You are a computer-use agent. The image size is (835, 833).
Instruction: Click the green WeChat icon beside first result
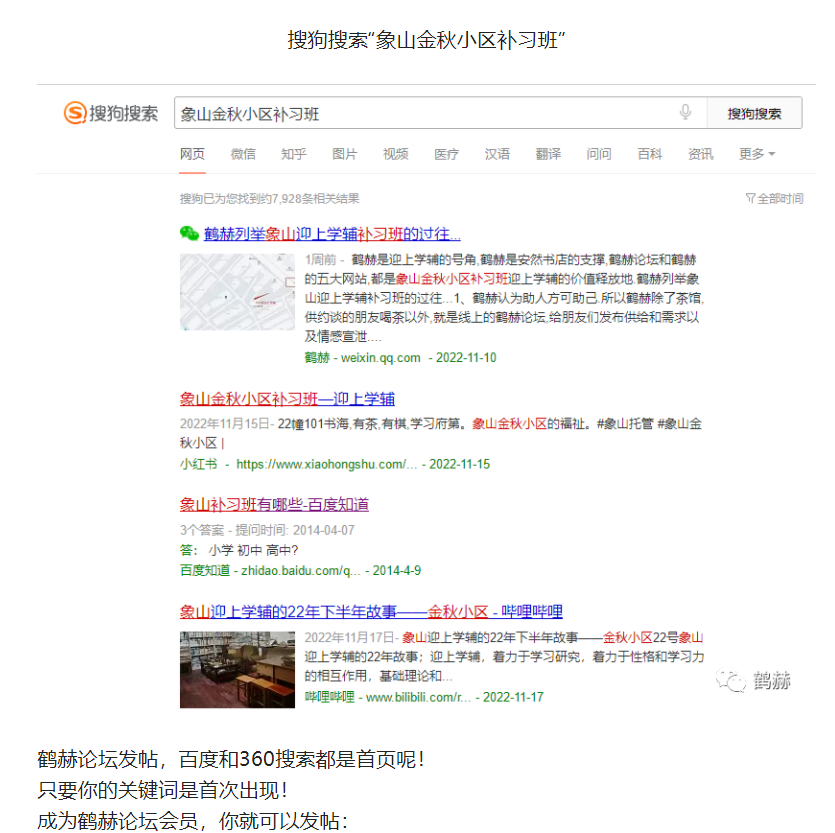coord(189,234)
